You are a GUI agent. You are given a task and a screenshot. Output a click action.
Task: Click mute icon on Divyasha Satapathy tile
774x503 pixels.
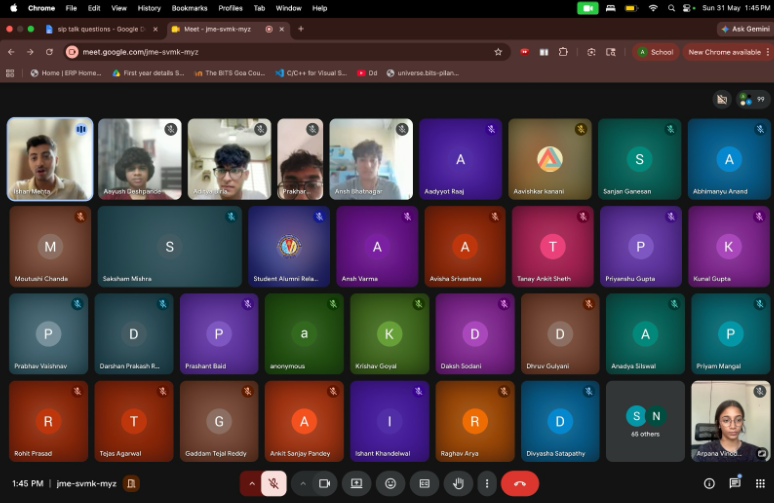[x=588, y=391]
